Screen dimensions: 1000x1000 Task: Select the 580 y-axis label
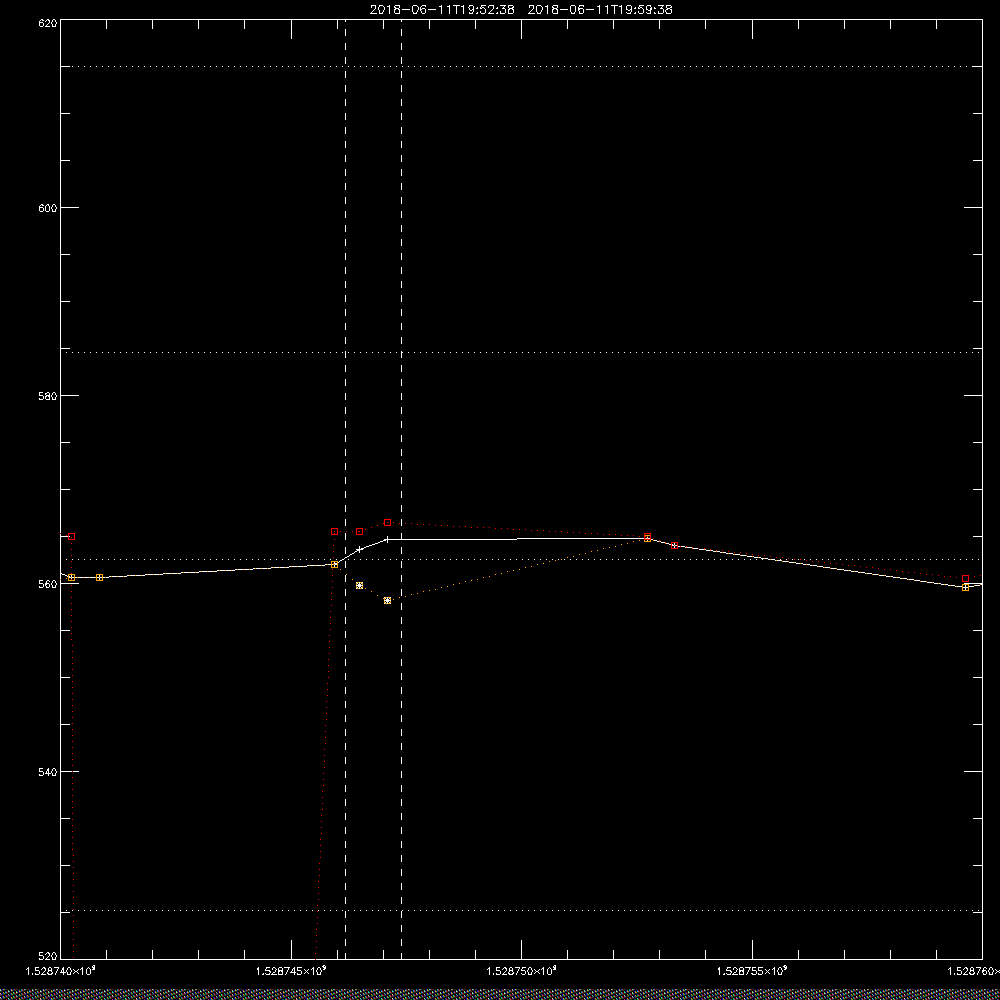tap(49, 395)
